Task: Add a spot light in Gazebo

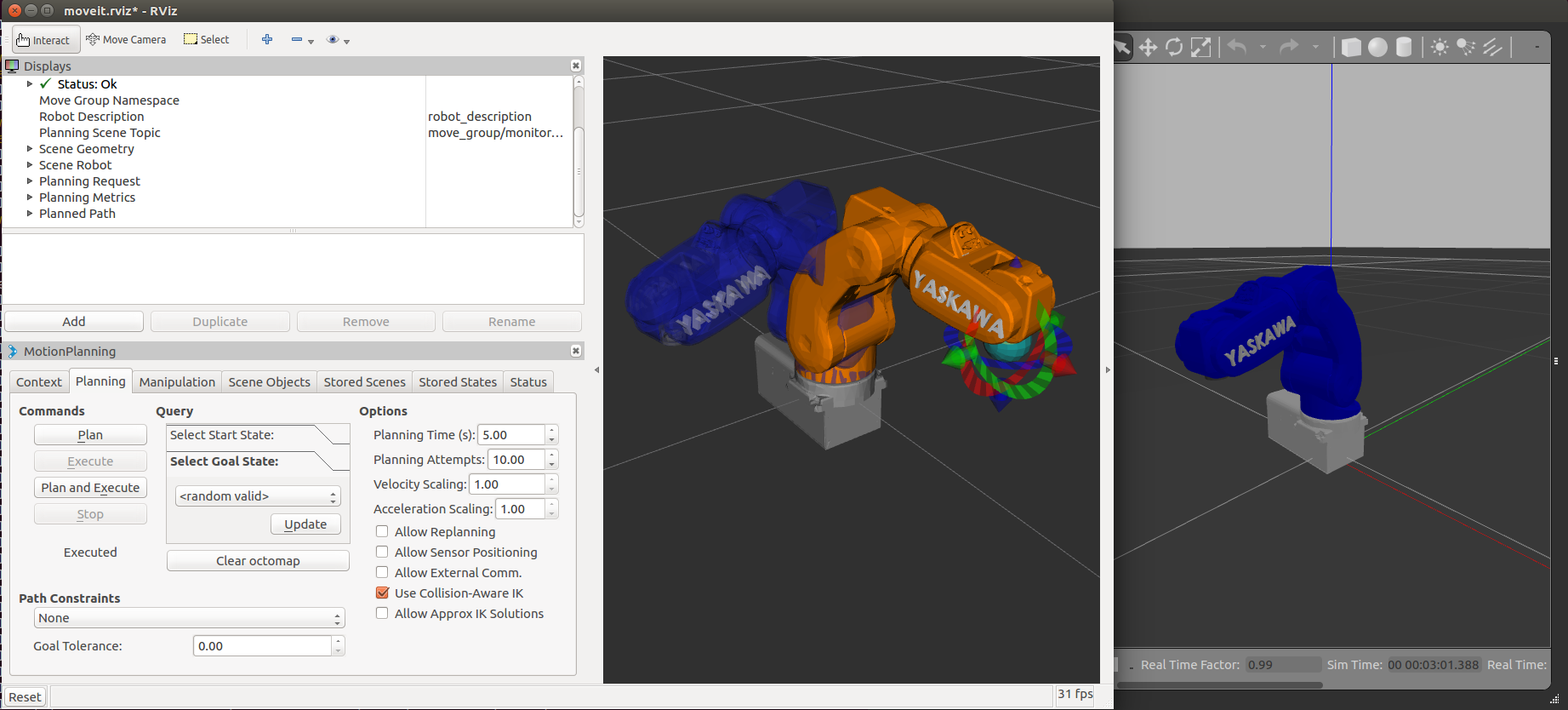Action: [x=1466, y=47]
